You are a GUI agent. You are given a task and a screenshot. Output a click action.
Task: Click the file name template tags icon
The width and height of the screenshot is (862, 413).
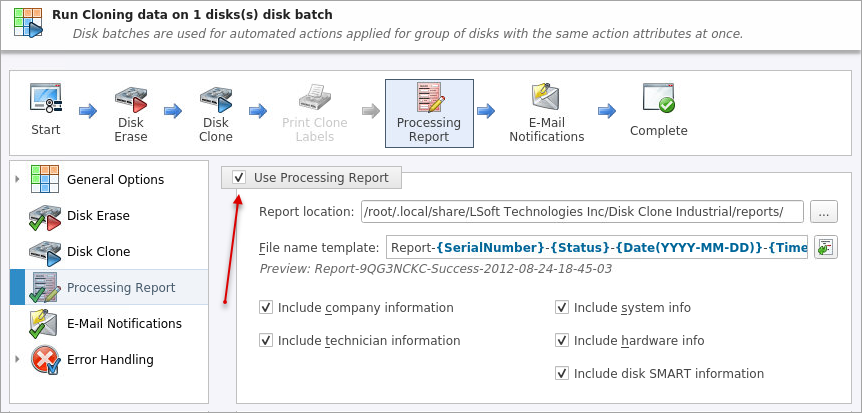pos(825,248)
